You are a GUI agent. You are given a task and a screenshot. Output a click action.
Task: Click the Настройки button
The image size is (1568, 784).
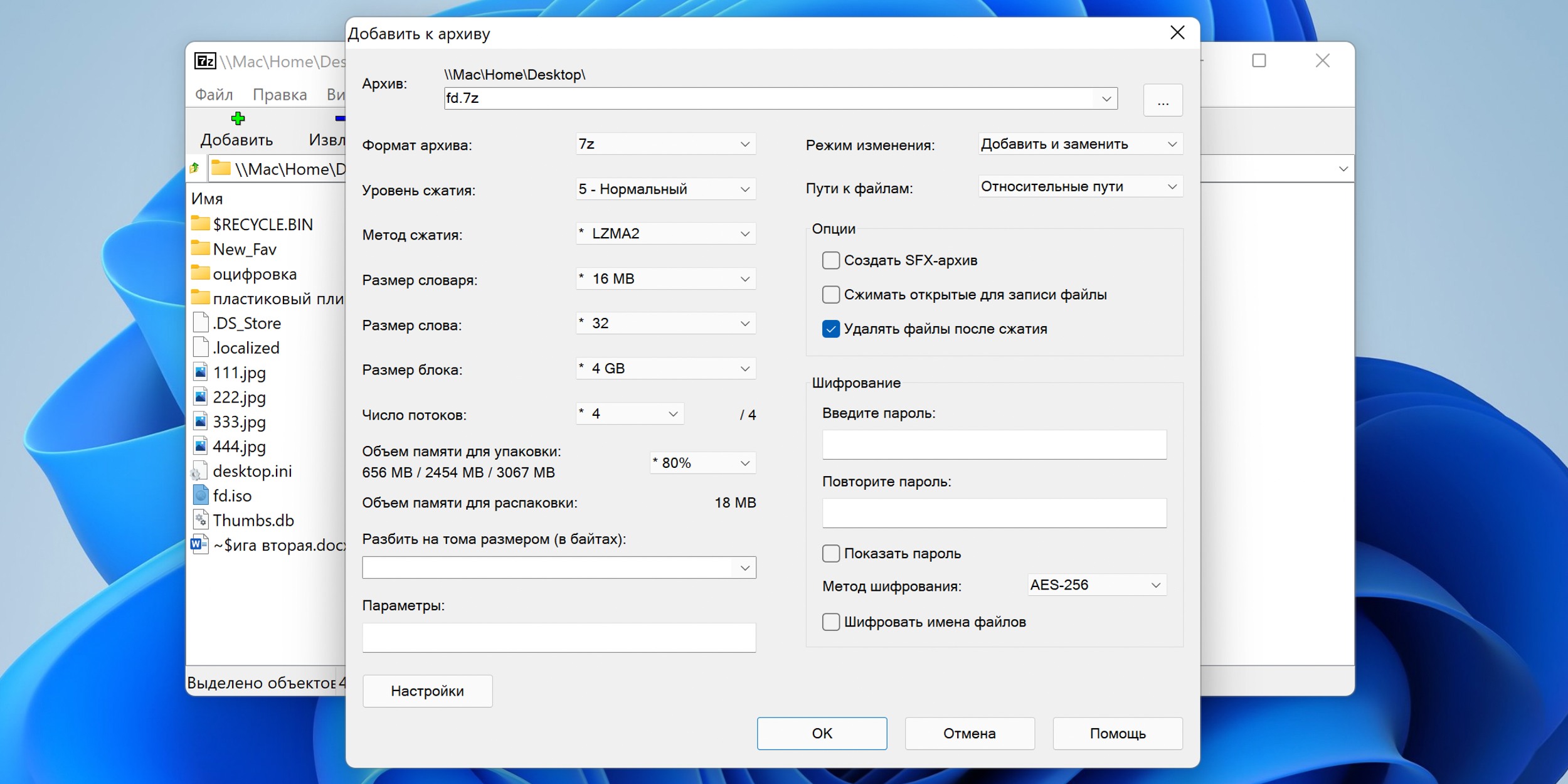(427, 691)
